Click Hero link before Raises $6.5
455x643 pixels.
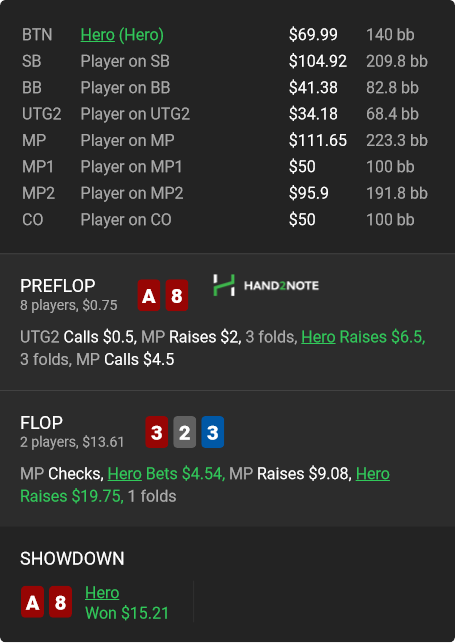(x=318, y=337)
